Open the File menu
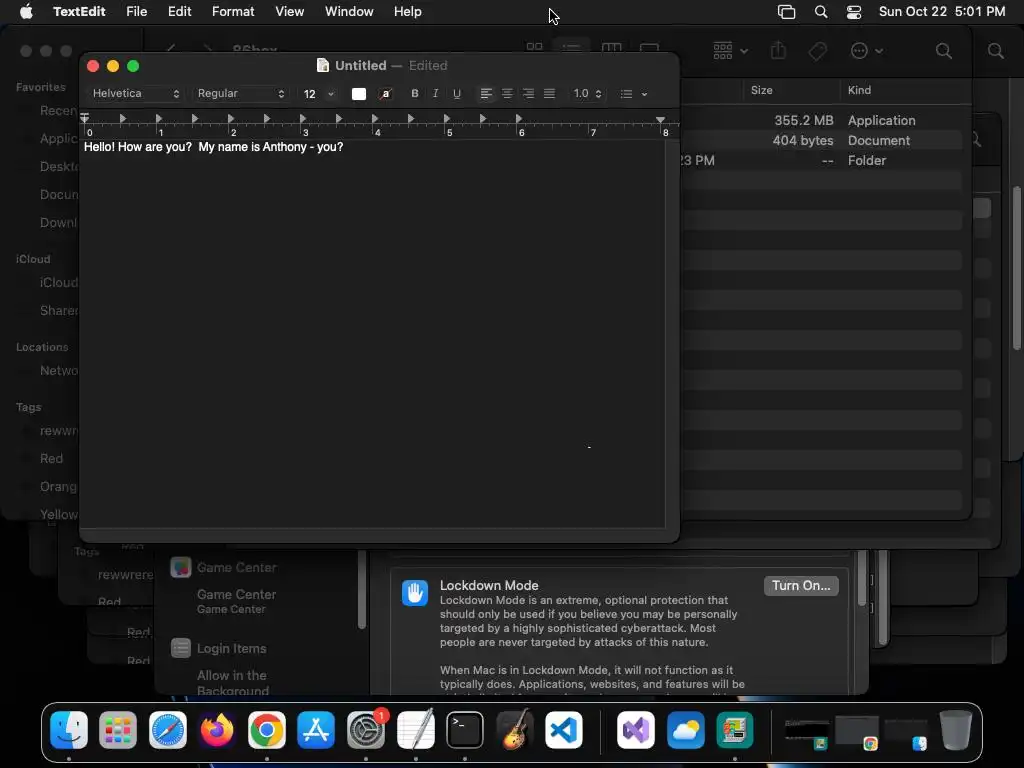Image resolution: width=1024 pixels, height=768 pixels. point(136,12)
